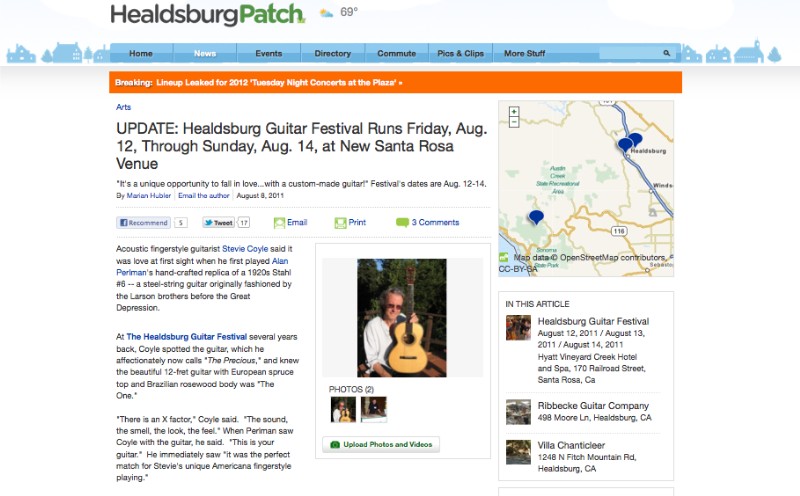
Task: Click the search magnifier icon in navbar
Action: point(666,53)
